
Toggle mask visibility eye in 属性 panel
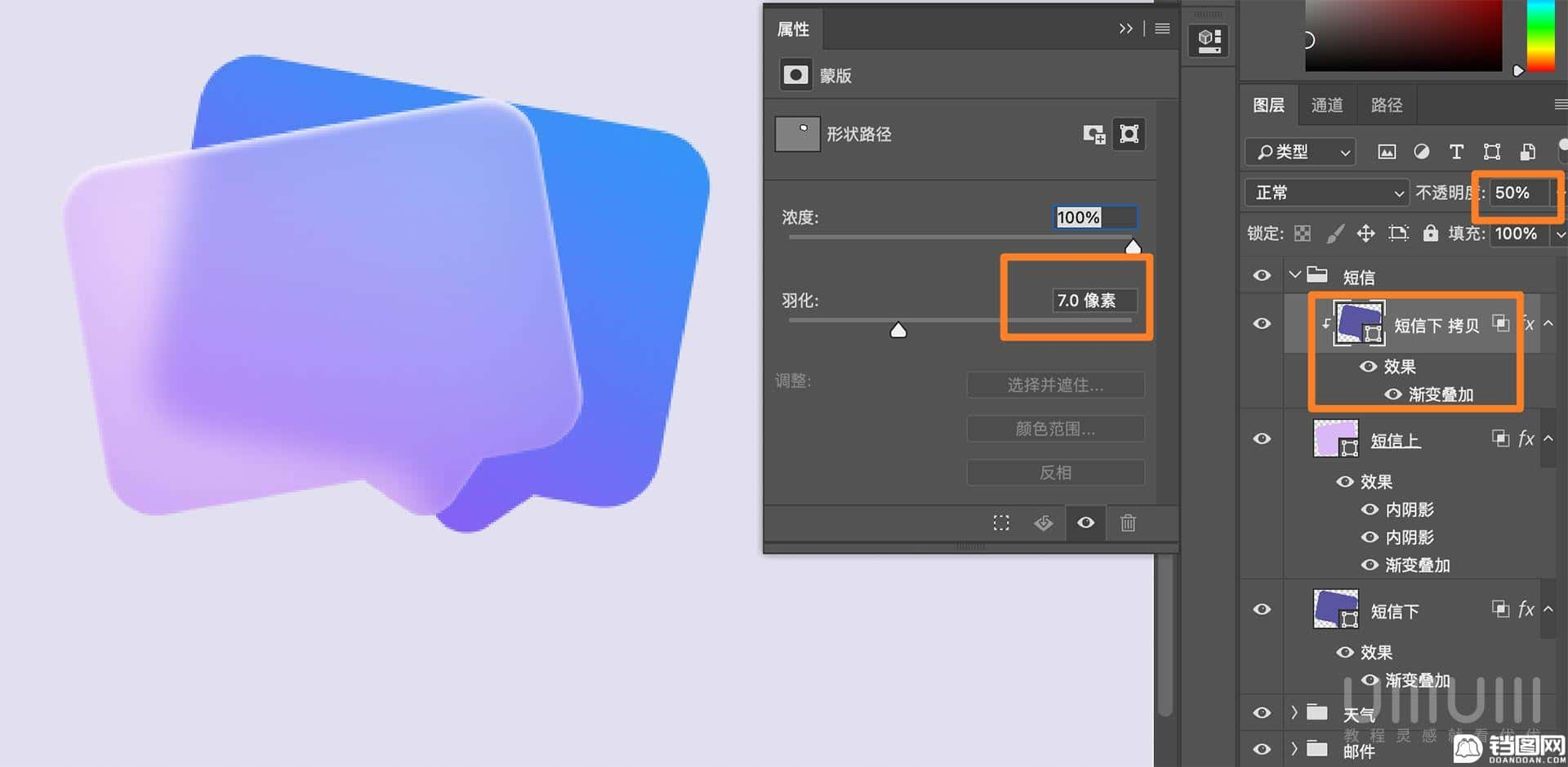pos(1085,523)
